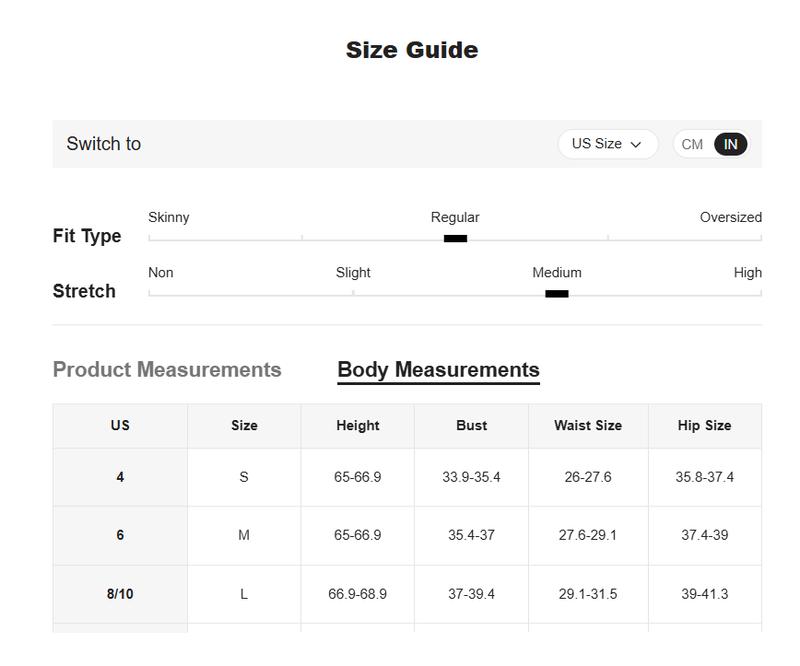Switch units to CM
The height and width of the screenshot is (666, 800).
tap(692, 144)
